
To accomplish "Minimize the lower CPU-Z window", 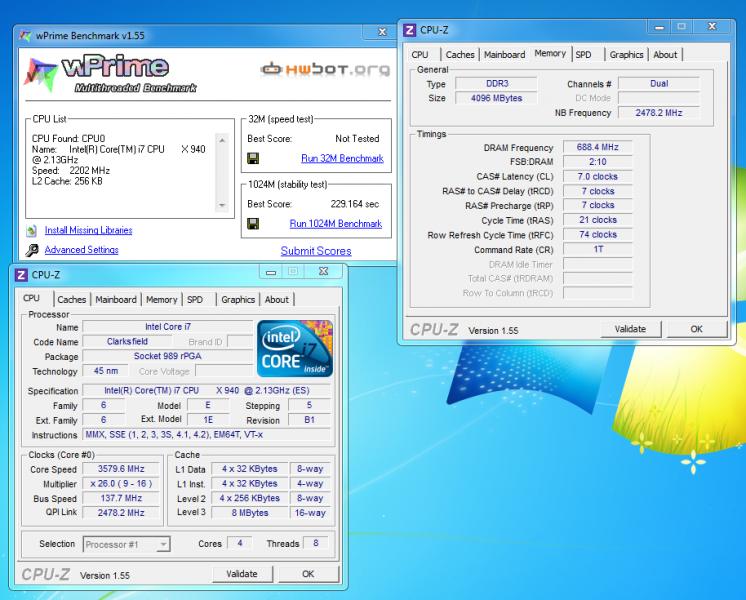I will (x=271, y=272).
